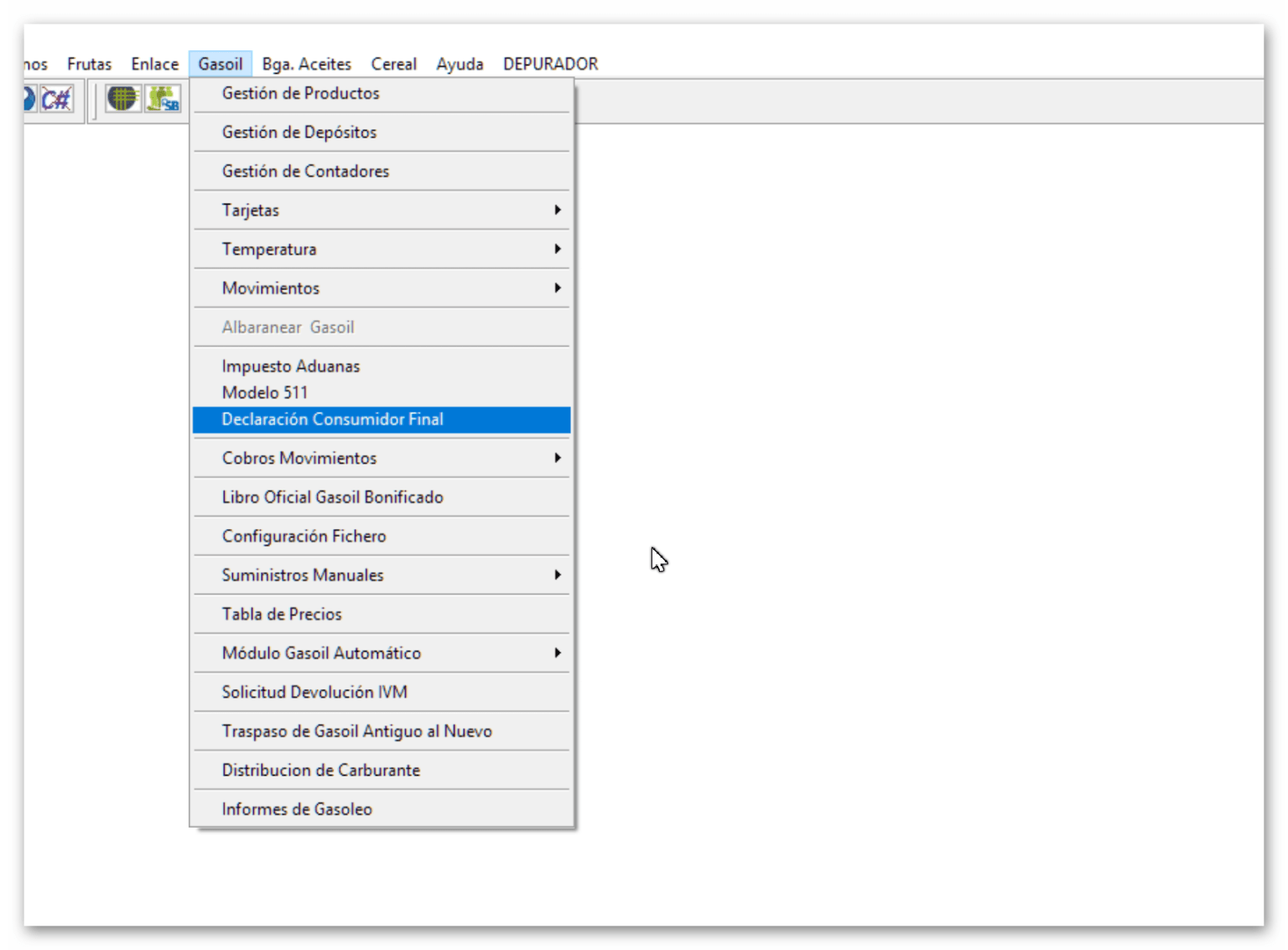Image resolution: width=1288 pixels, height=950 pixels.
Task: Open Gestión de Depósitos
Action: click(x=299, y=132)
